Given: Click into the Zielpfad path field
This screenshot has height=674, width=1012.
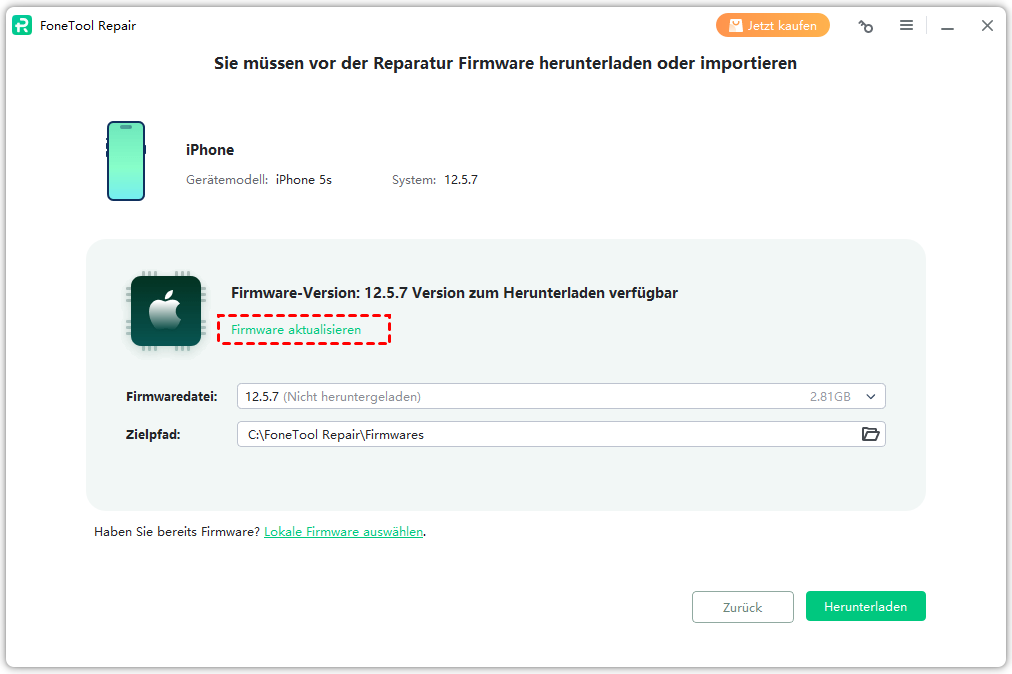Looking at the screenshot, I should point(540,434).
